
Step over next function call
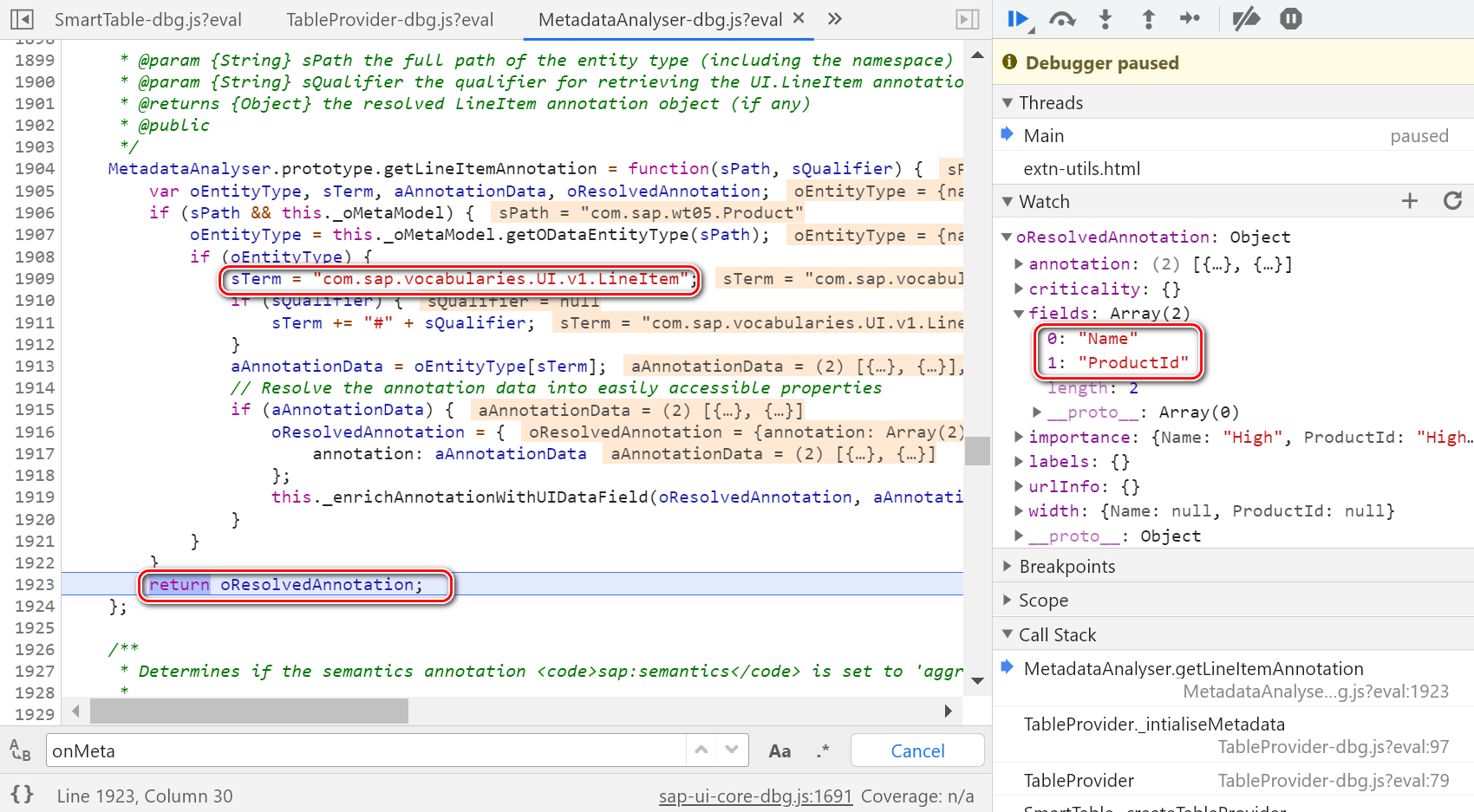pos(1062,19)
